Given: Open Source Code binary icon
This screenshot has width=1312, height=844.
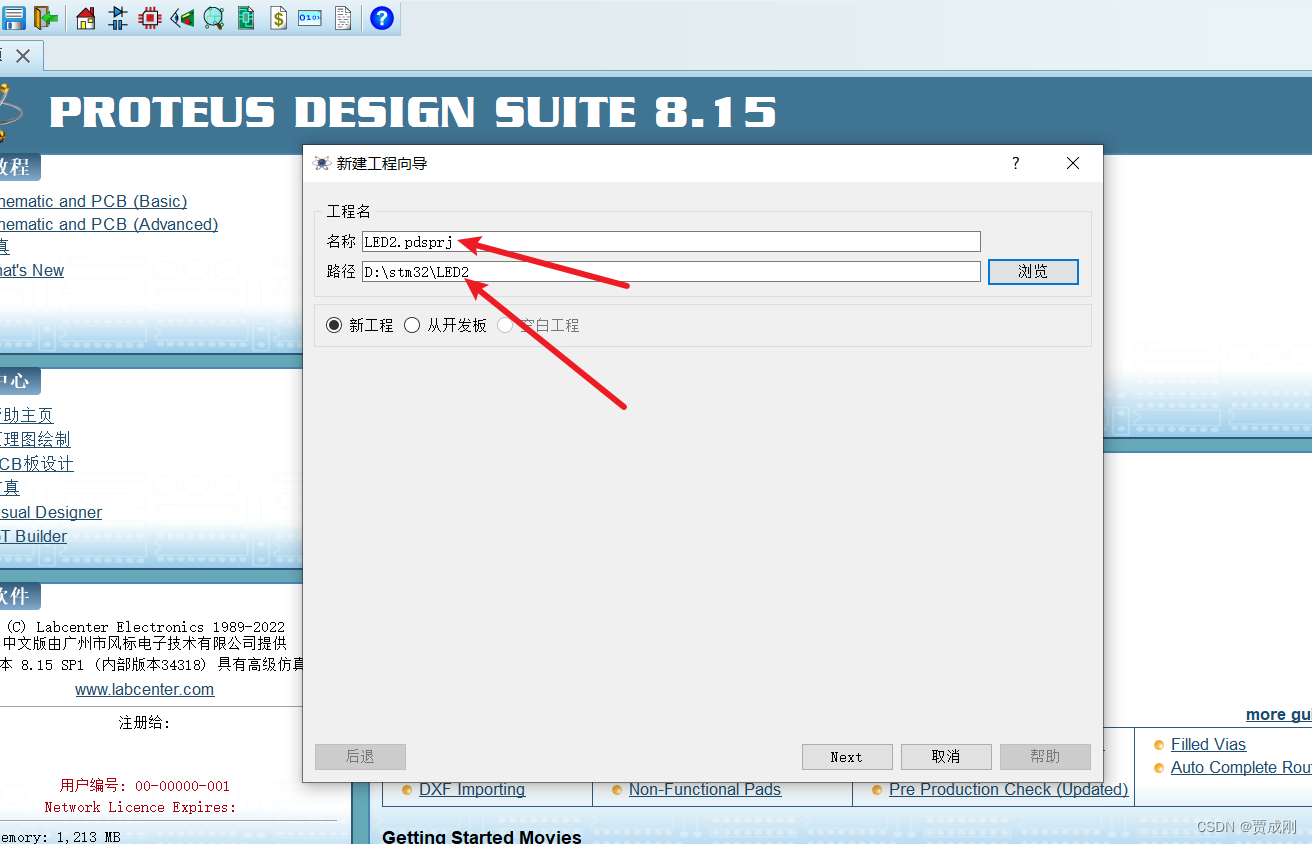Looking at the screenshot, I should coord(310,17).
